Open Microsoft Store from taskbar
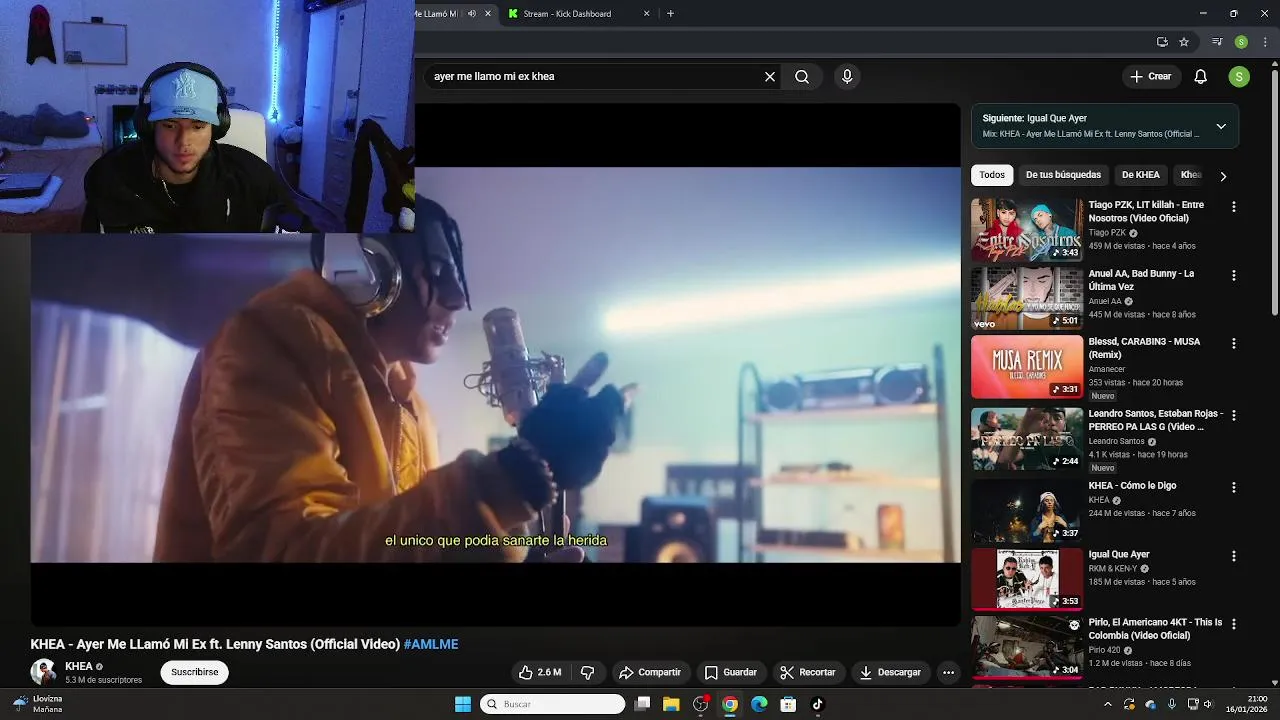 [788, 704]
